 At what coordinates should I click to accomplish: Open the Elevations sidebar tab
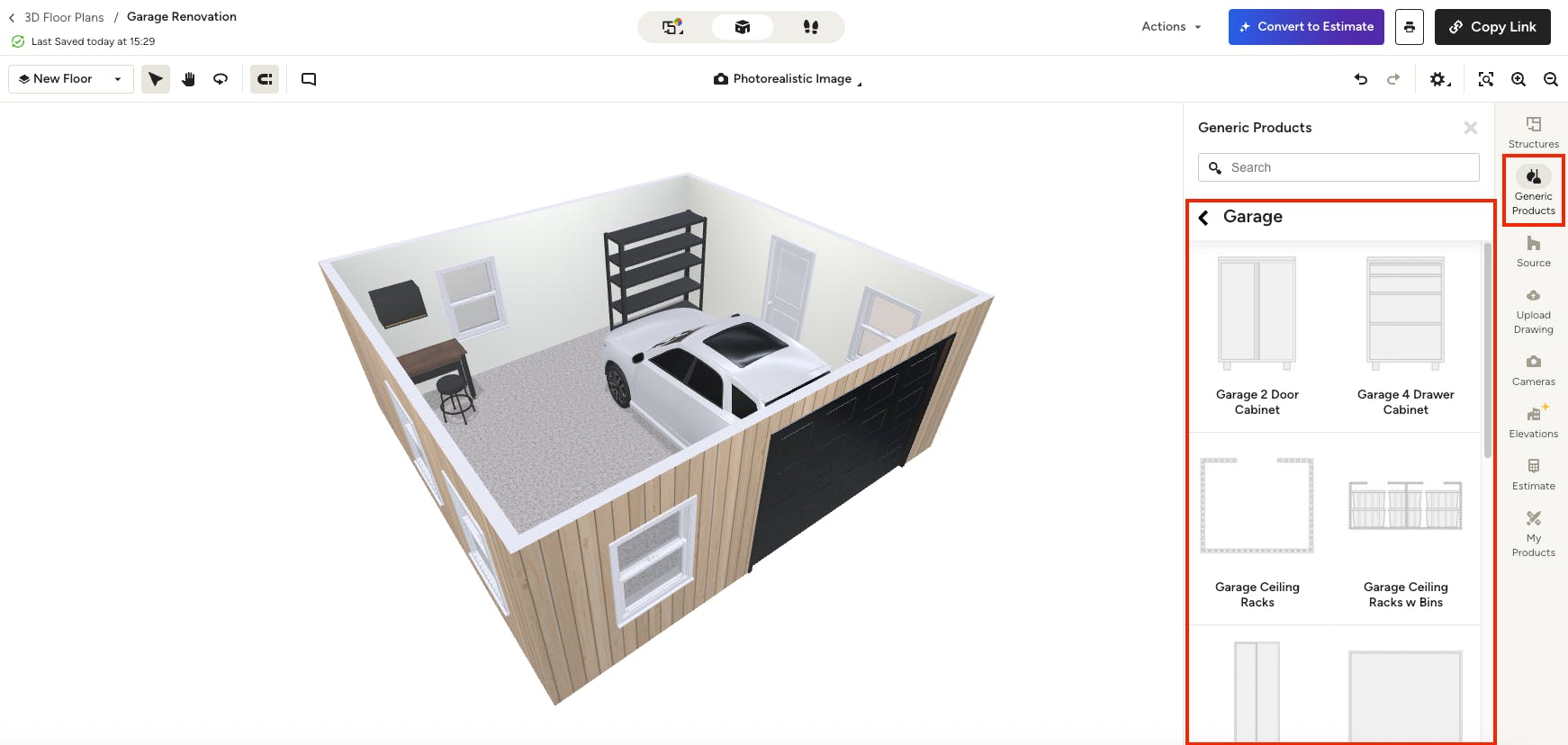click(x=1534, y=421)
